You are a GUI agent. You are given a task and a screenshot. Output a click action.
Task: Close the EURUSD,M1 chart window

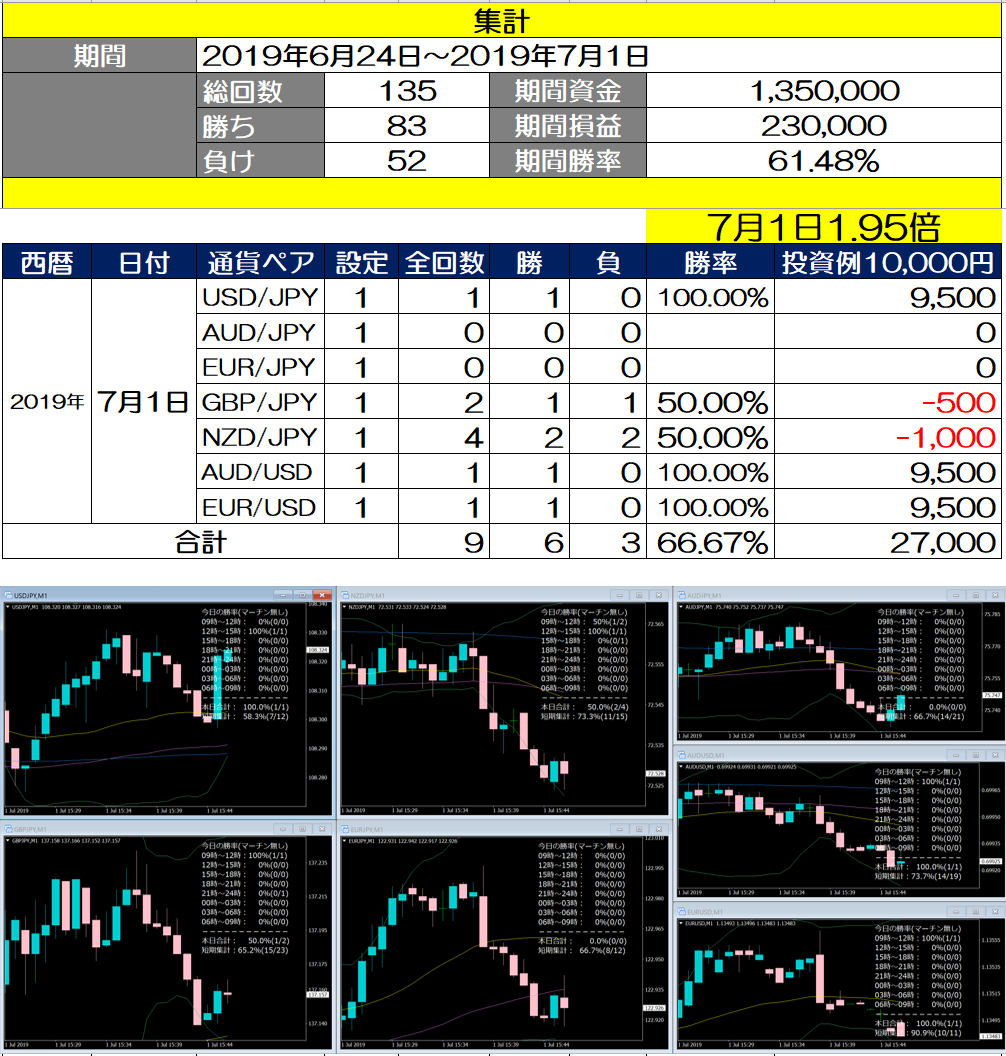coord(995,912)
